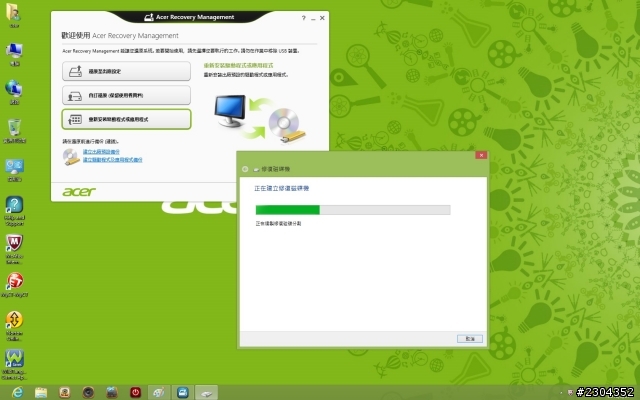Open the McAfee security shortcut

pos(14,249)
